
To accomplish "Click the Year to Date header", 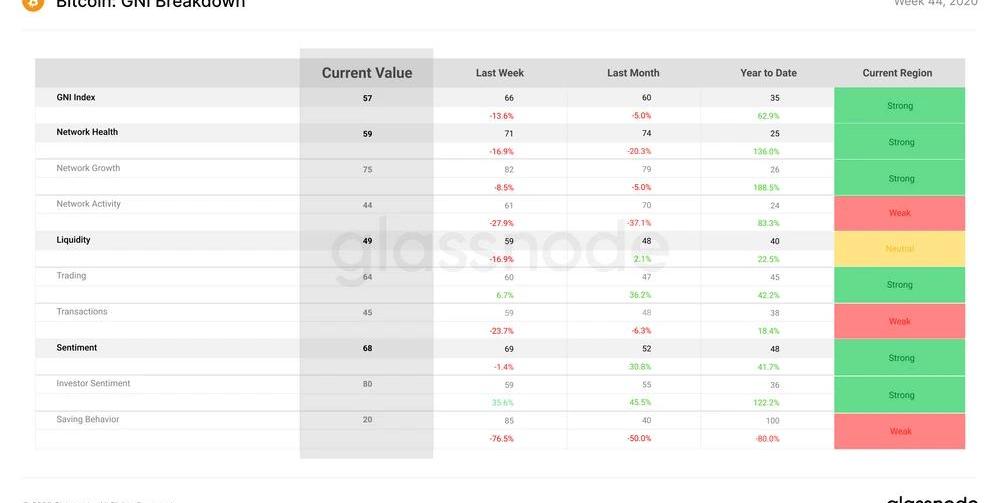I will click(768, 73).
